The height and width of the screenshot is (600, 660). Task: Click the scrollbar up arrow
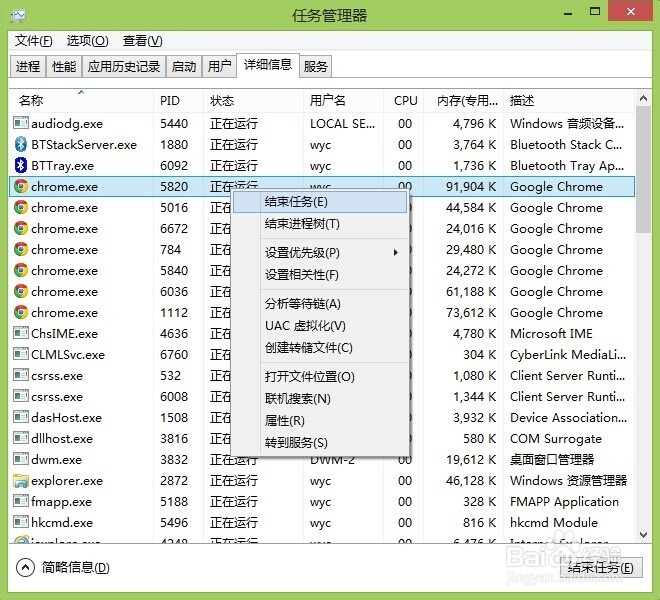pyautogui.click(x=643, y=99)
